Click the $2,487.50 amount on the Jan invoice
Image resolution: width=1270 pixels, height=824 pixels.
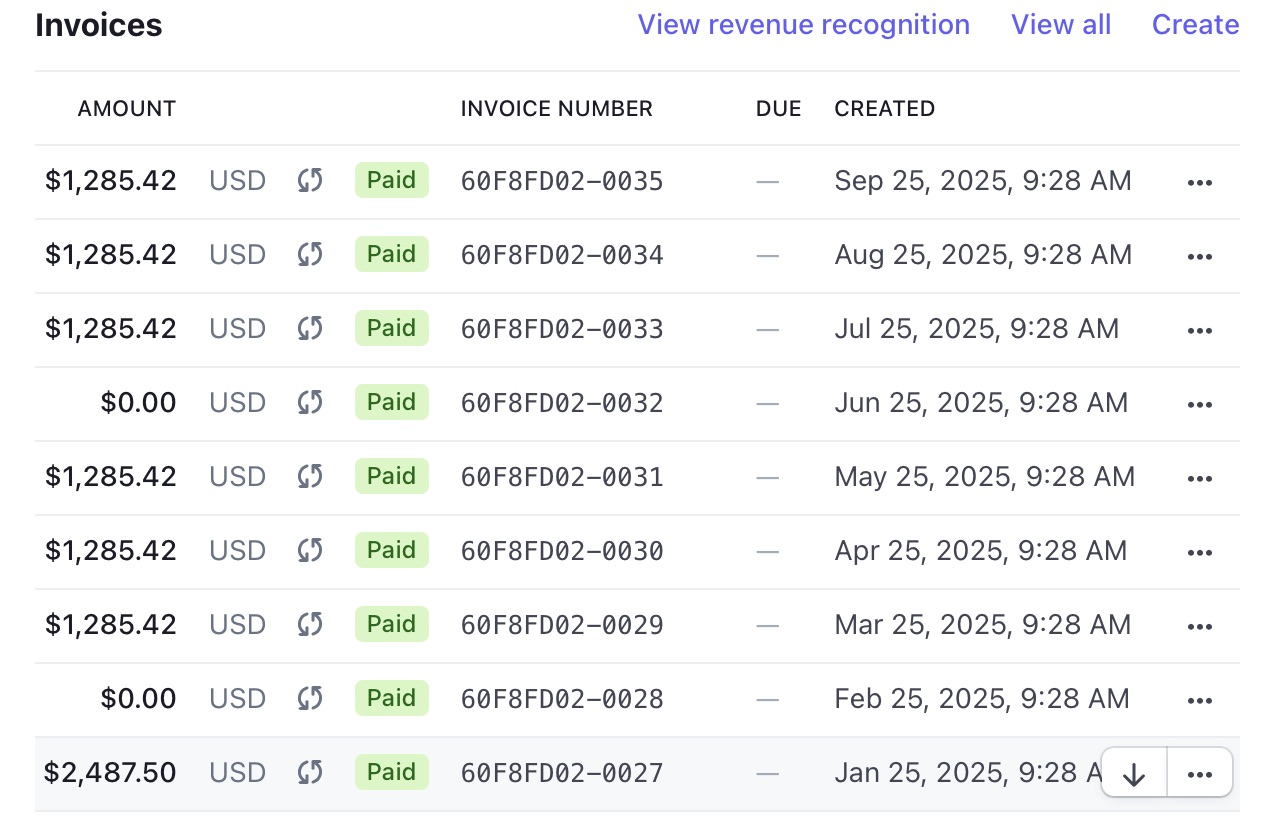click(x=110, y=772)
